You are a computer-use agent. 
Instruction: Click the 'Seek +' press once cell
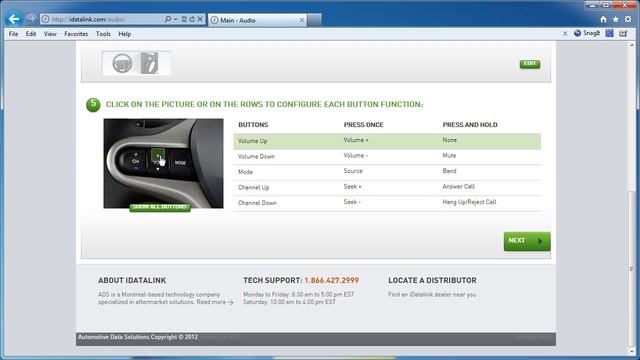tap(352, 187)
